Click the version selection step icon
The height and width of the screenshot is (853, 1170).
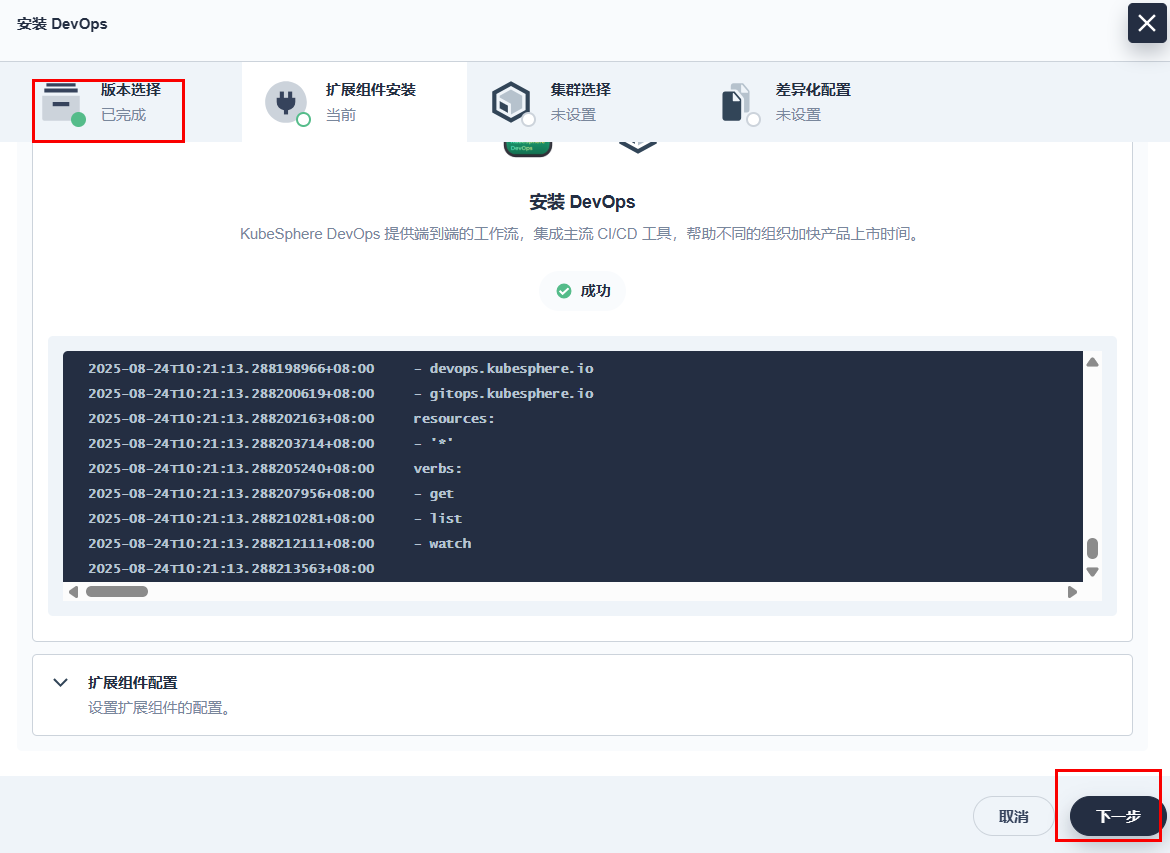click(x=62, y=103)
